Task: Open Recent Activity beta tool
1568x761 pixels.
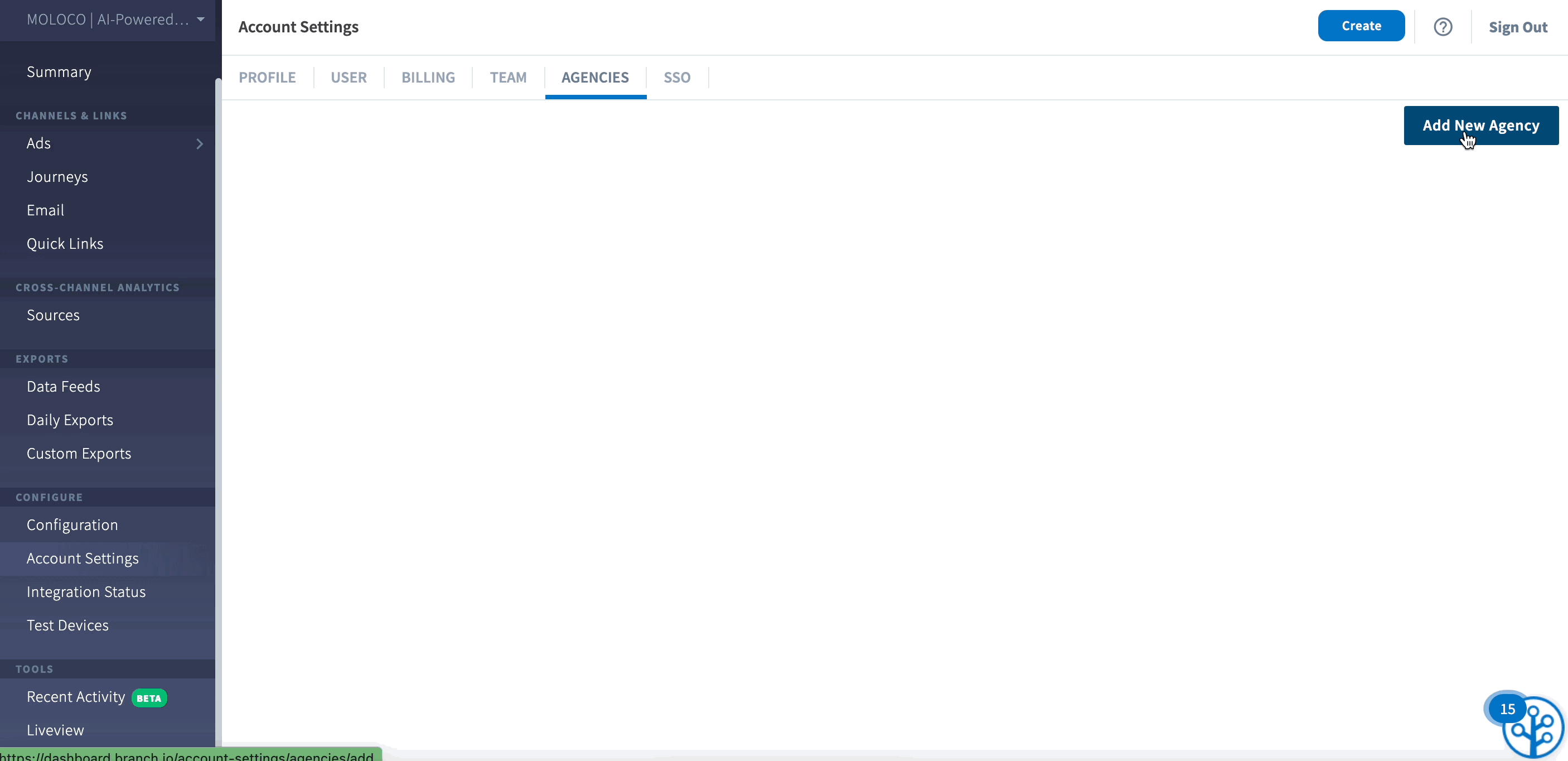Action: [76, 696]
